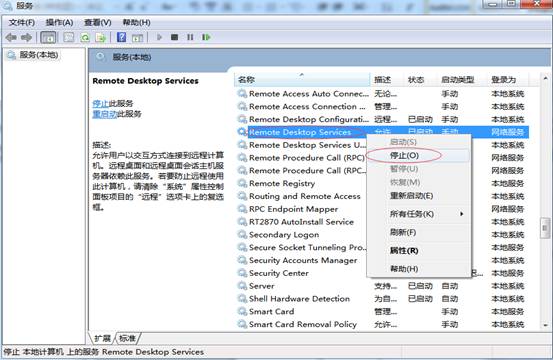Click gear icon of Server service row
The image size is (553, 360).
point(242,286)
